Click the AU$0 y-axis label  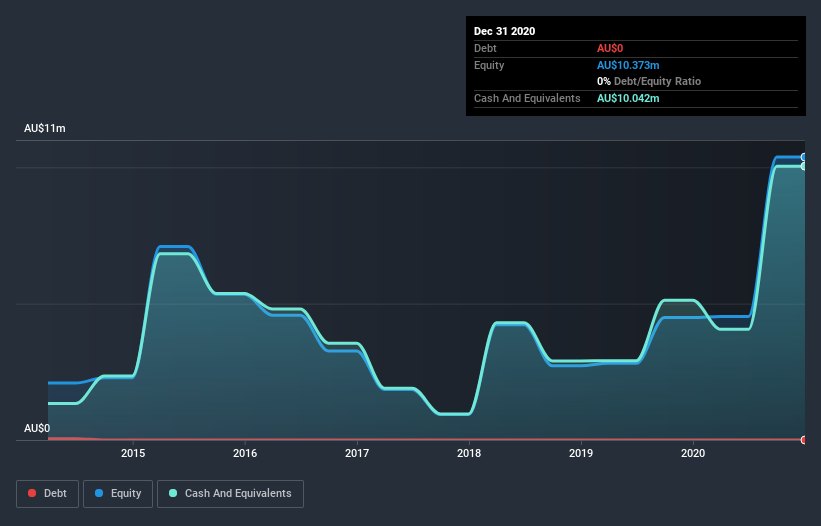(37, 428)
